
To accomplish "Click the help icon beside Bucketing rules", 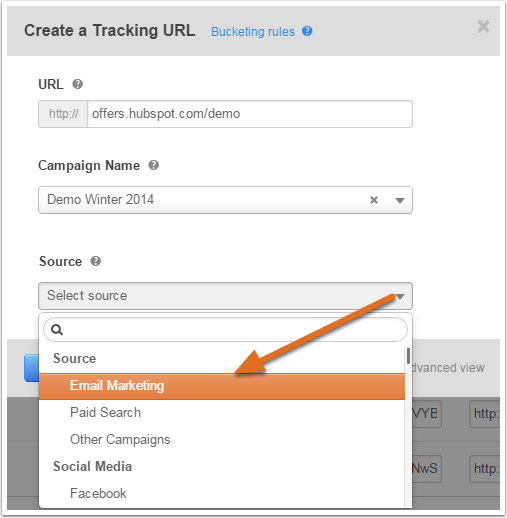I will [x=307, y=31].
